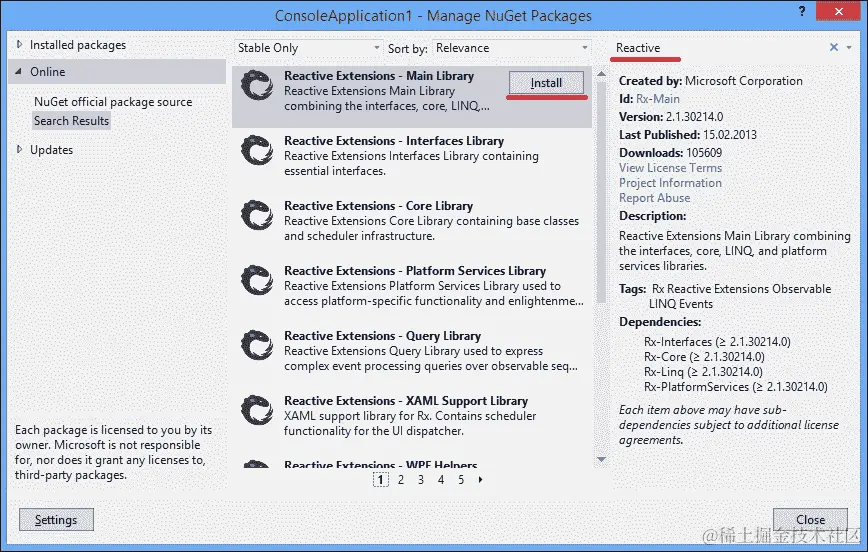Close the Manage NuGet Packages dialog via Close button
This screenshot has height=552, width=868.
tap(810, 520)
